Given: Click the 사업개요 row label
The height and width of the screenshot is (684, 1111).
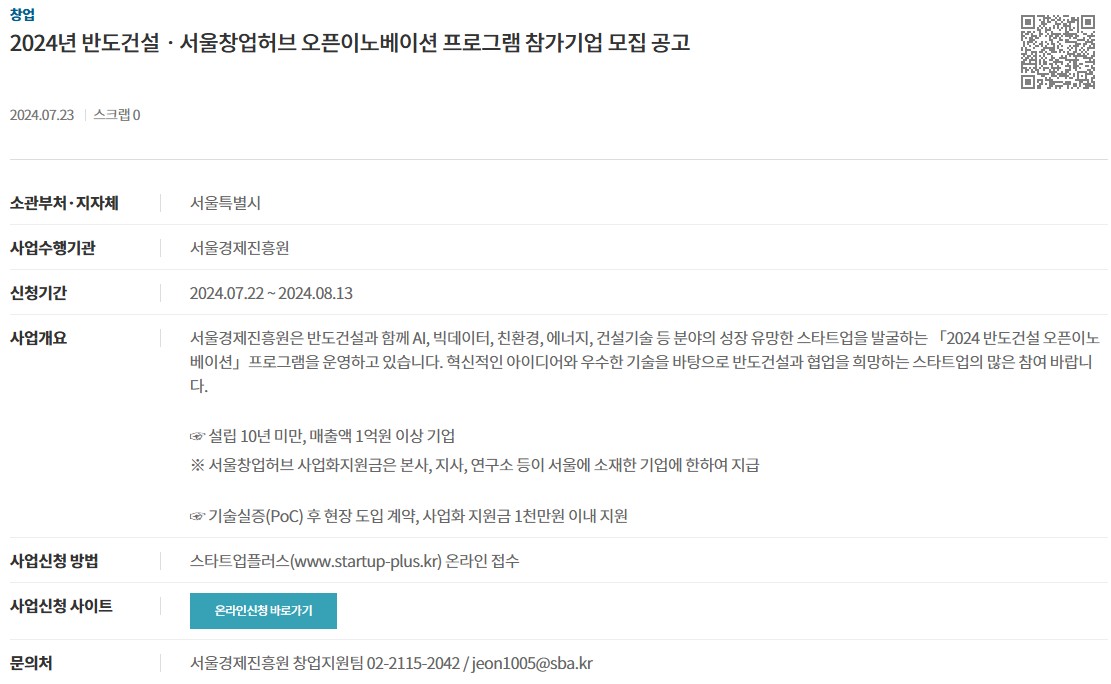Looking at the screenshot, I should (38, 338).
